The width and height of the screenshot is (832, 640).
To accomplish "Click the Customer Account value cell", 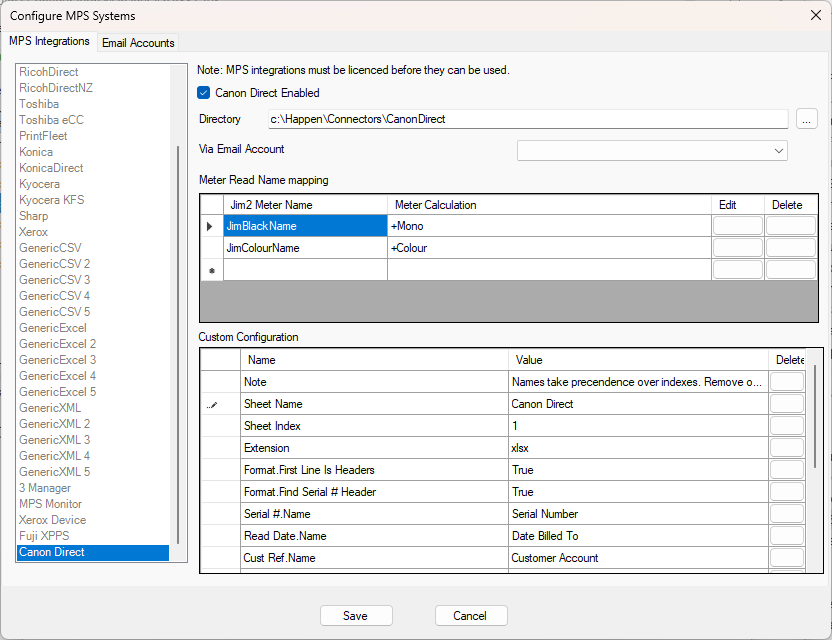I will (x=638, y=558).
